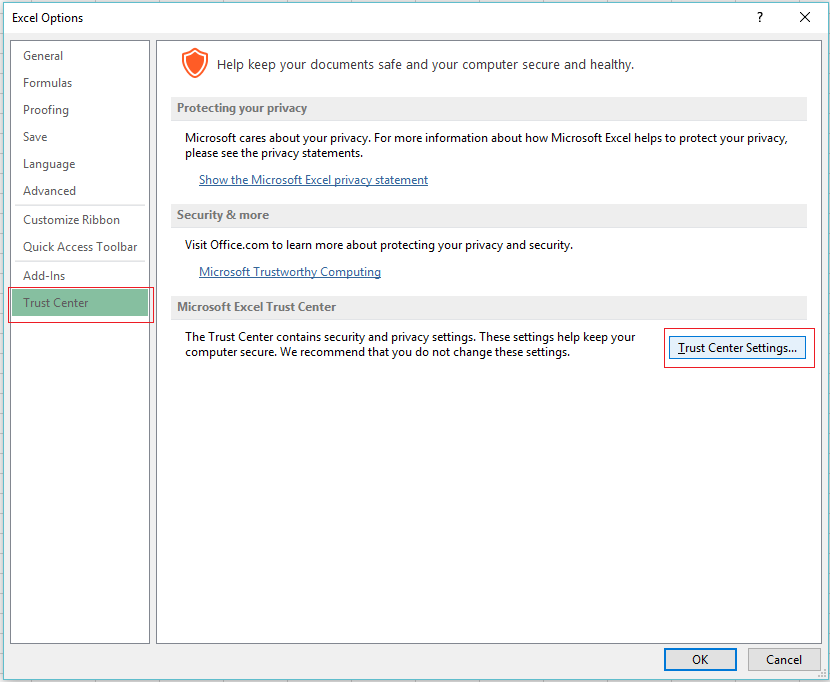Click the Help question mark icon
The image size is (830, 682).
pos(759,17)
